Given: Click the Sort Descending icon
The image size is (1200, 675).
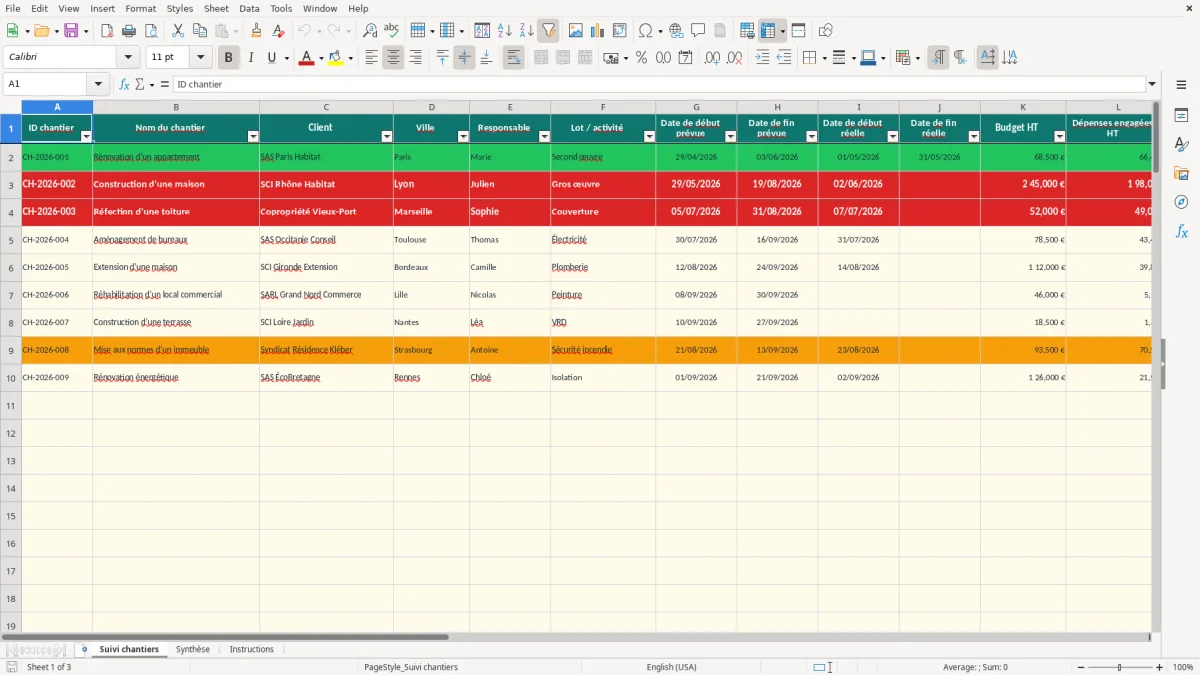Looking at the screenshot, I should tap(526, 31).
